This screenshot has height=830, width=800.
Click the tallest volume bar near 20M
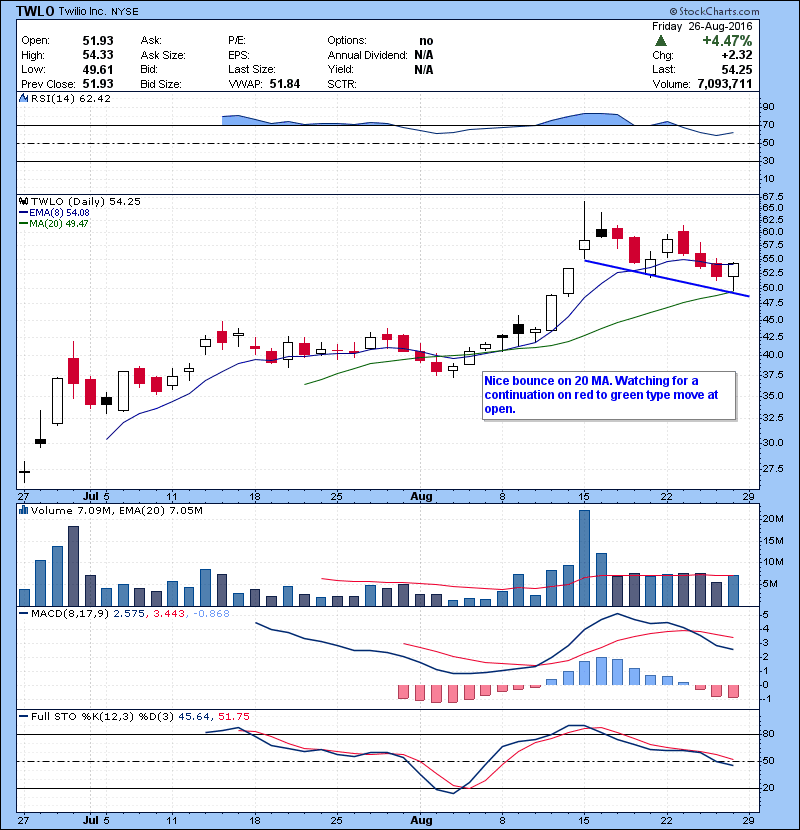click(585, 558)
